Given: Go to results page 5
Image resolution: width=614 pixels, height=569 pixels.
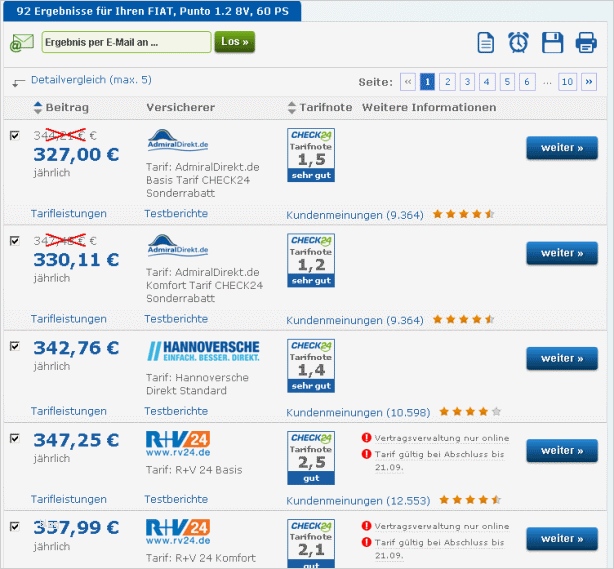Looking at the screenshot, I should tap(507, 82).
